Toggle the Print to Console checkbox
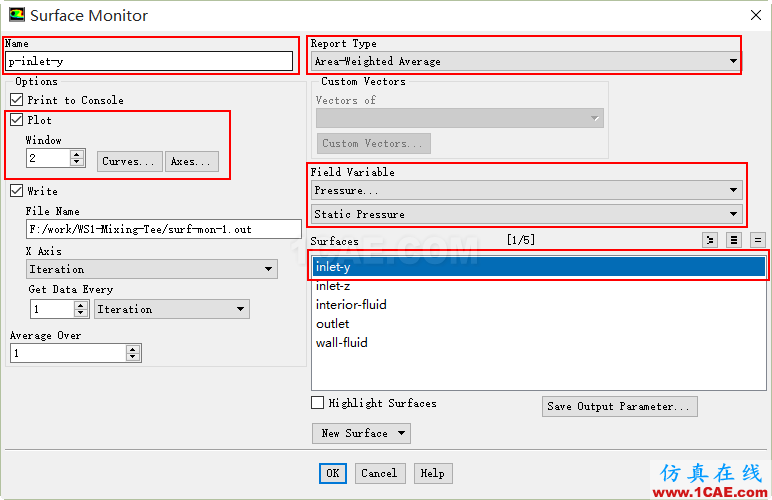The width and height of the screenshot is (772, 500). 17,100
